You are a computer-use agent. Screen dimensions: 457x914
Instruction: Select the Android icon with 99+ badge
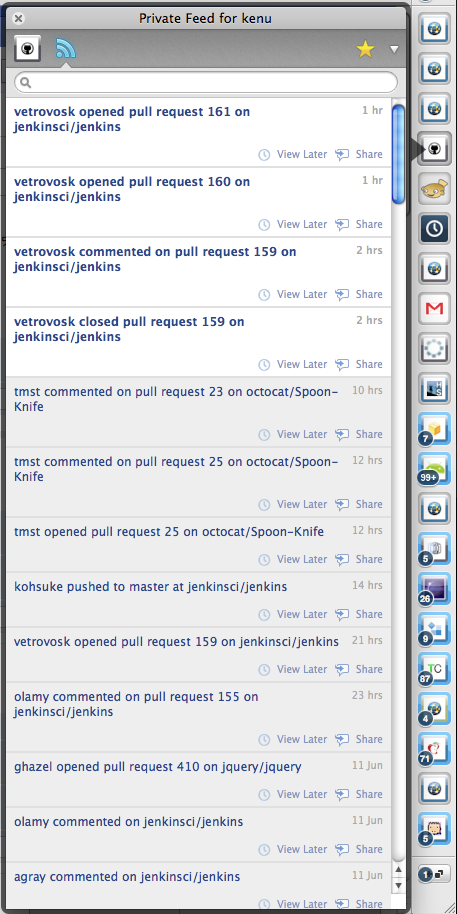433,468
